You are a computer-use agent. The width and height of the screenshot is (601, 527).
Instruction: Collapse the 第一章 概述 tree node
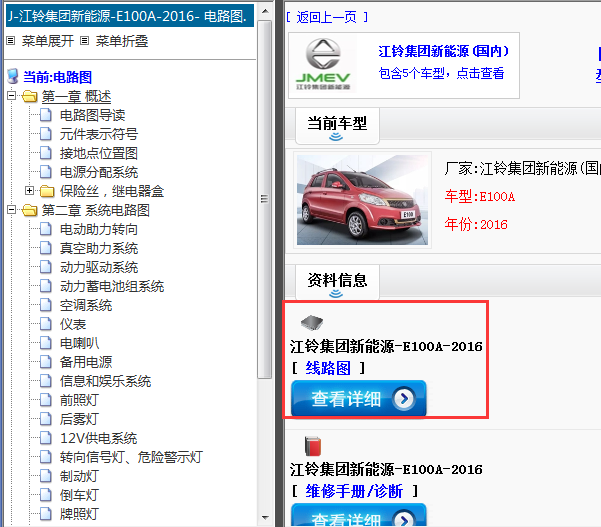coord(11,95)
